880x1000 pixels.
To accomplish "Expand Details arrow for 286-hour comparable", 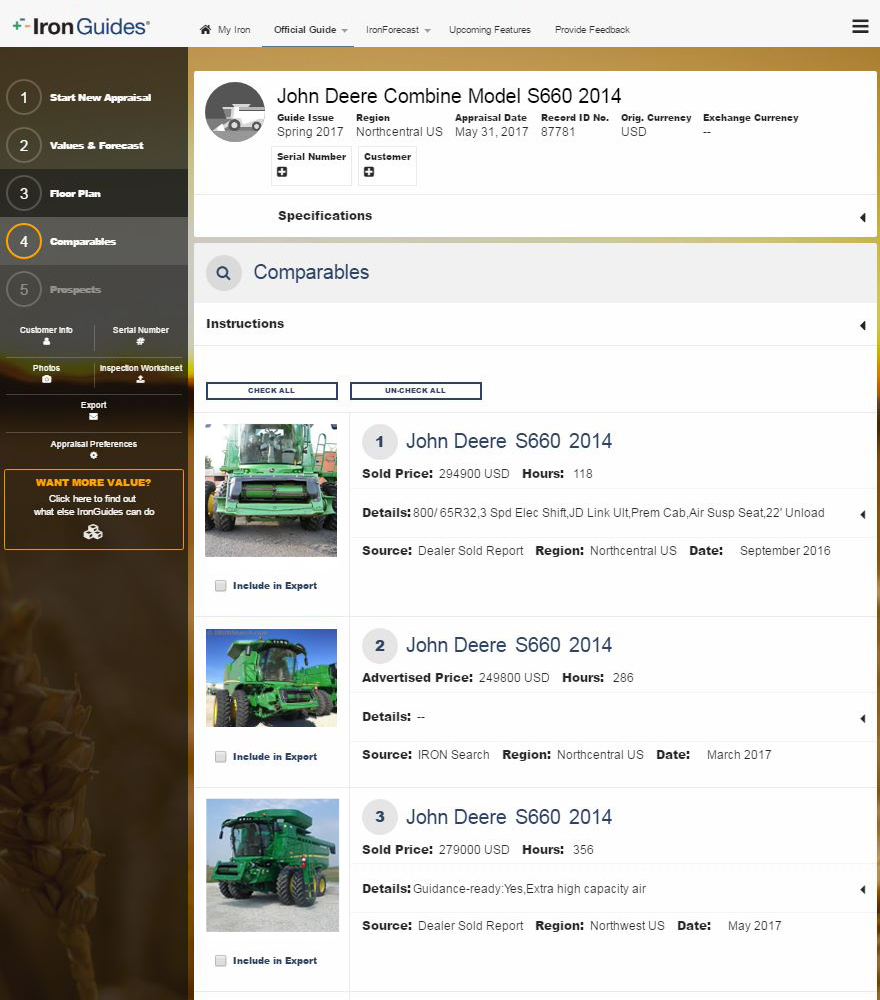I will point(863,718).
